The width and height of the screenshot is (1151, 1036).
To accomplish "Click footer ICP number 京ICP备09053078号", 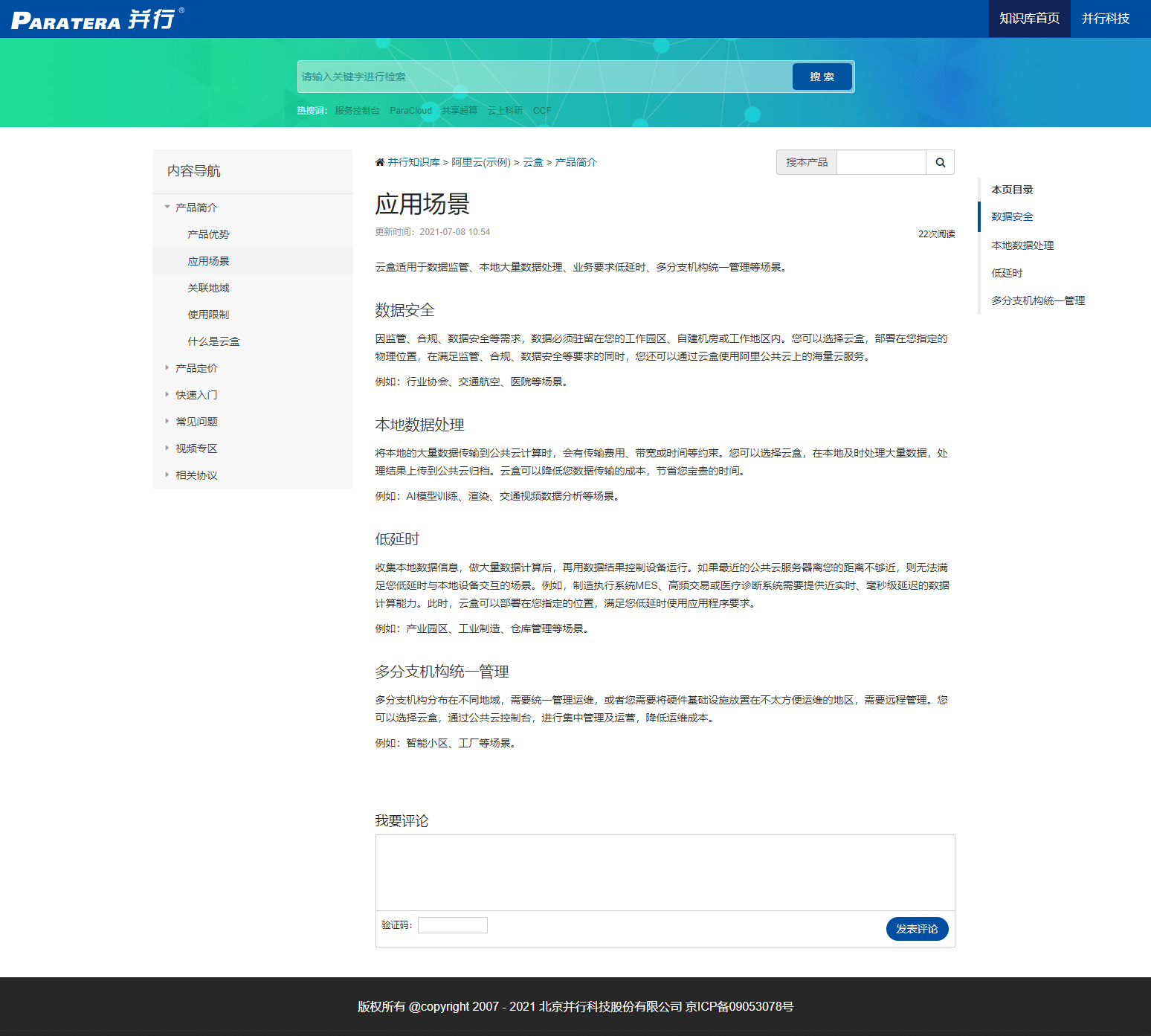I will (x=739, y=1006).
